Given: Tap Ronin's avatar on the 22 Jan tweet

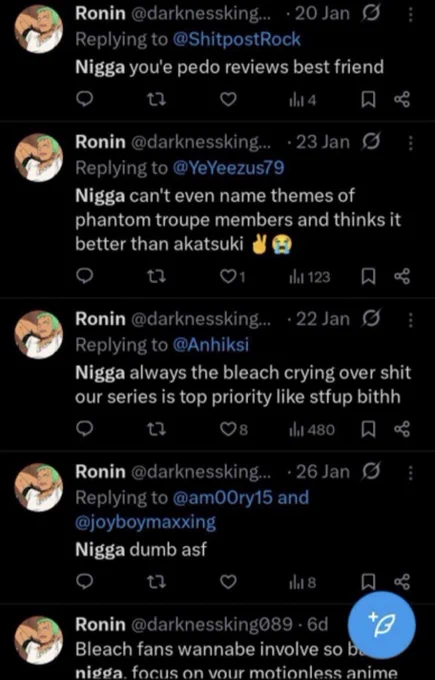Looking at the screenshot, I should [39, 334].
